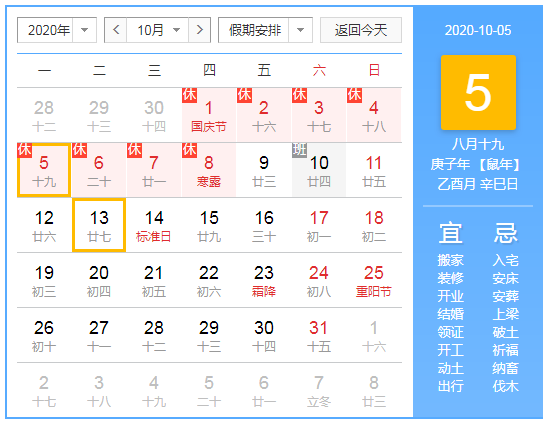Viewport: 547px width, 421px height.
Task: Select October 5 holiday date cell
Action: [44, 170]
